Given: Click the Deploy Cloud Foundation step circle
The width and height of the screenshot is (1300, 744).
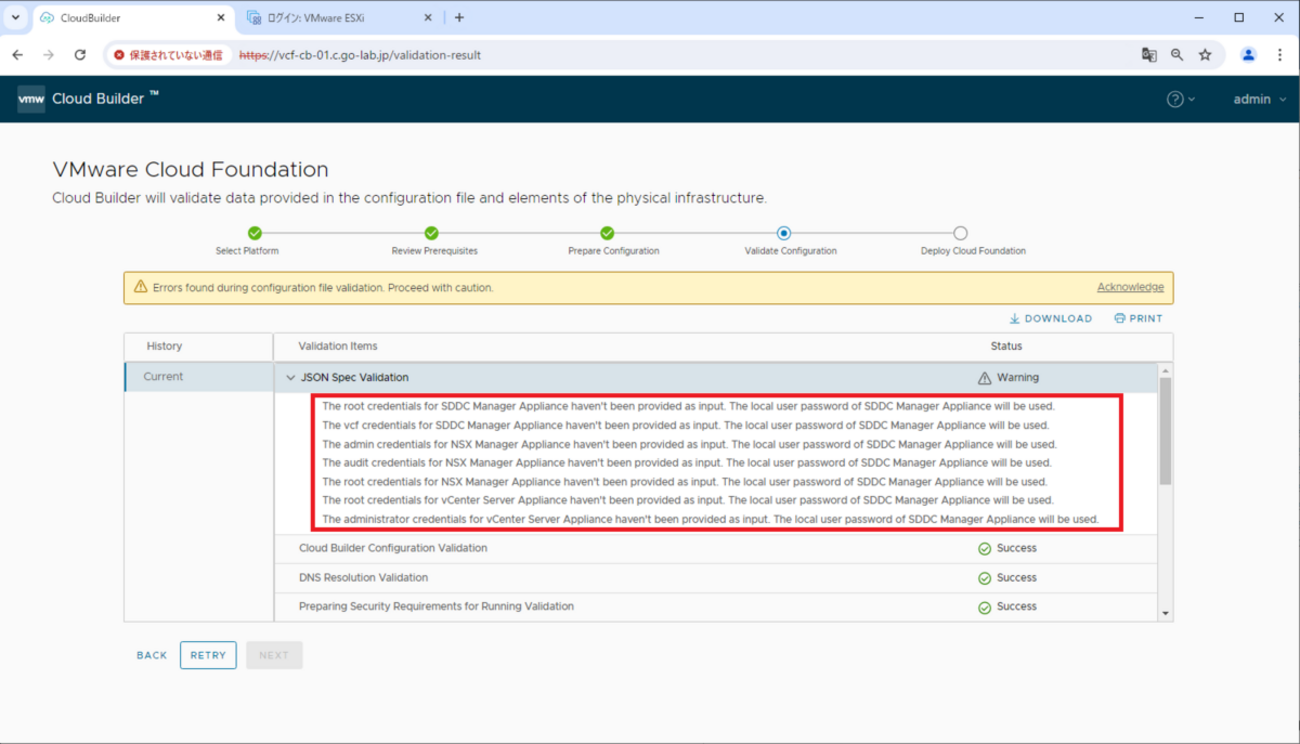Looking at the screenshot, I should [960, 233].
